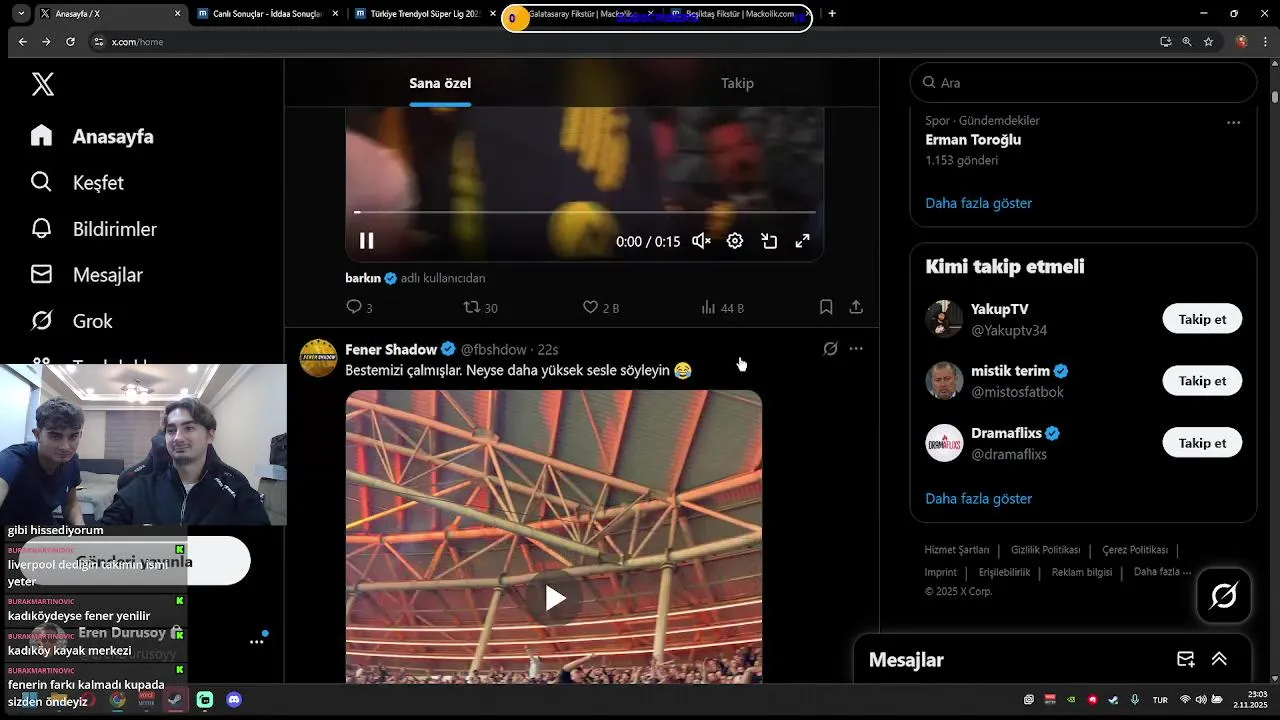This screenshot has height=720, width=1280.
Task: Switch to Türkiye Trendyol Süper Lig tab
Action: coord(425,14)
